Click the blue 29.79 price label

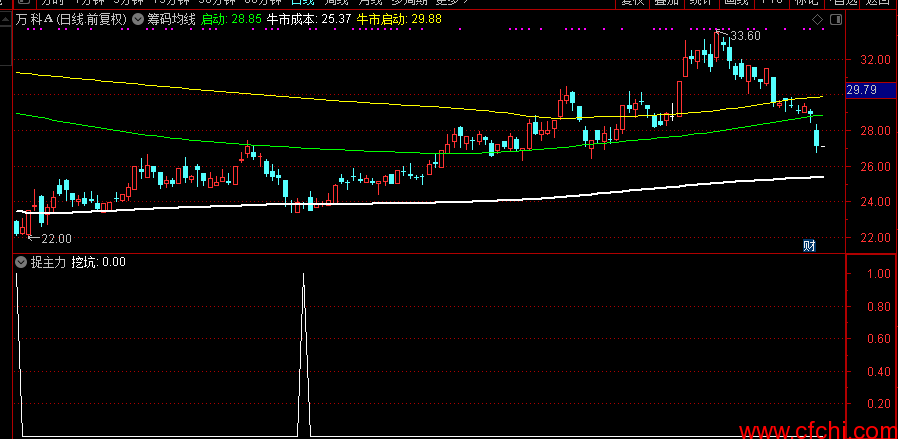click(871, 89)
